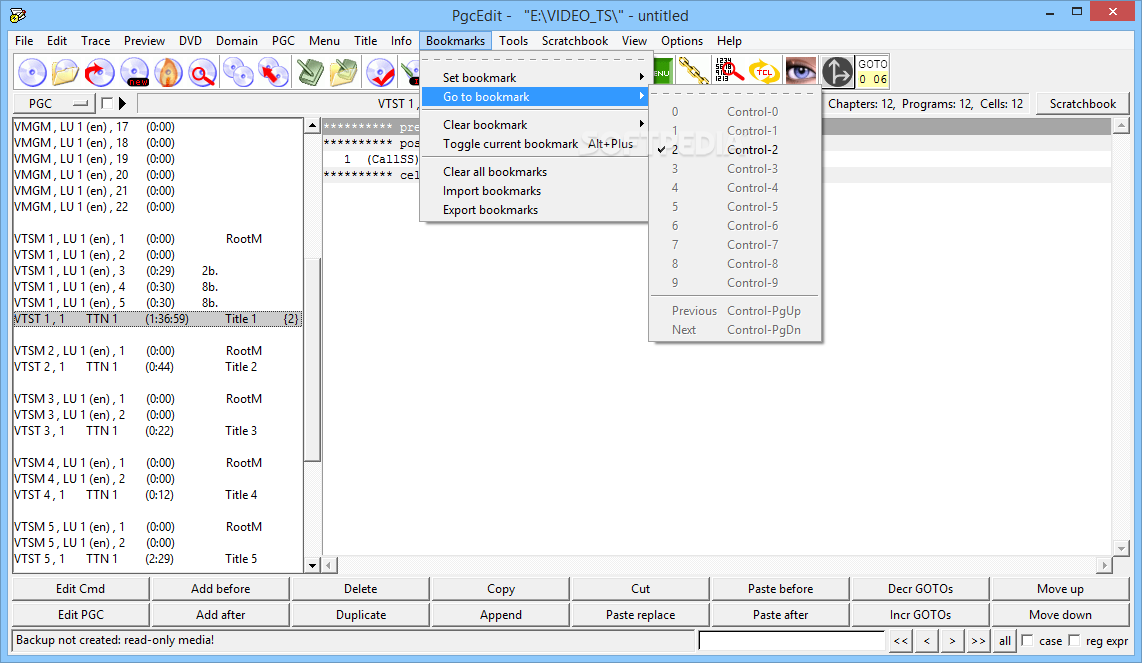Choose Export bookmarks
Viewport: 1142px width, 663px height.
[x=537, y=209]
